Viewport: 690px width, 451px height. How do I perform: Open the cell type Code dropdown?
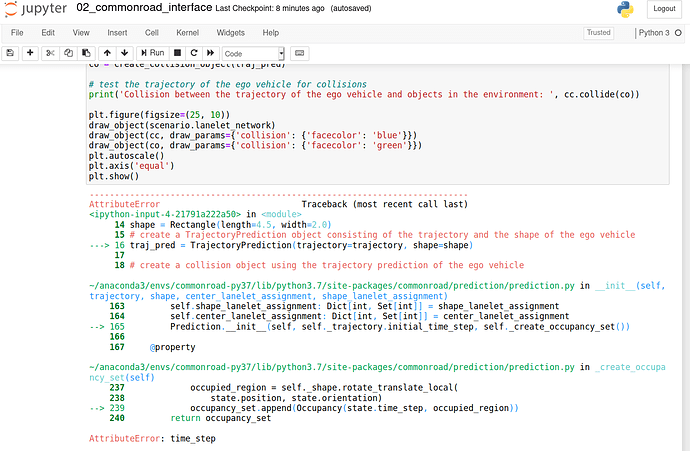(253, 53)
